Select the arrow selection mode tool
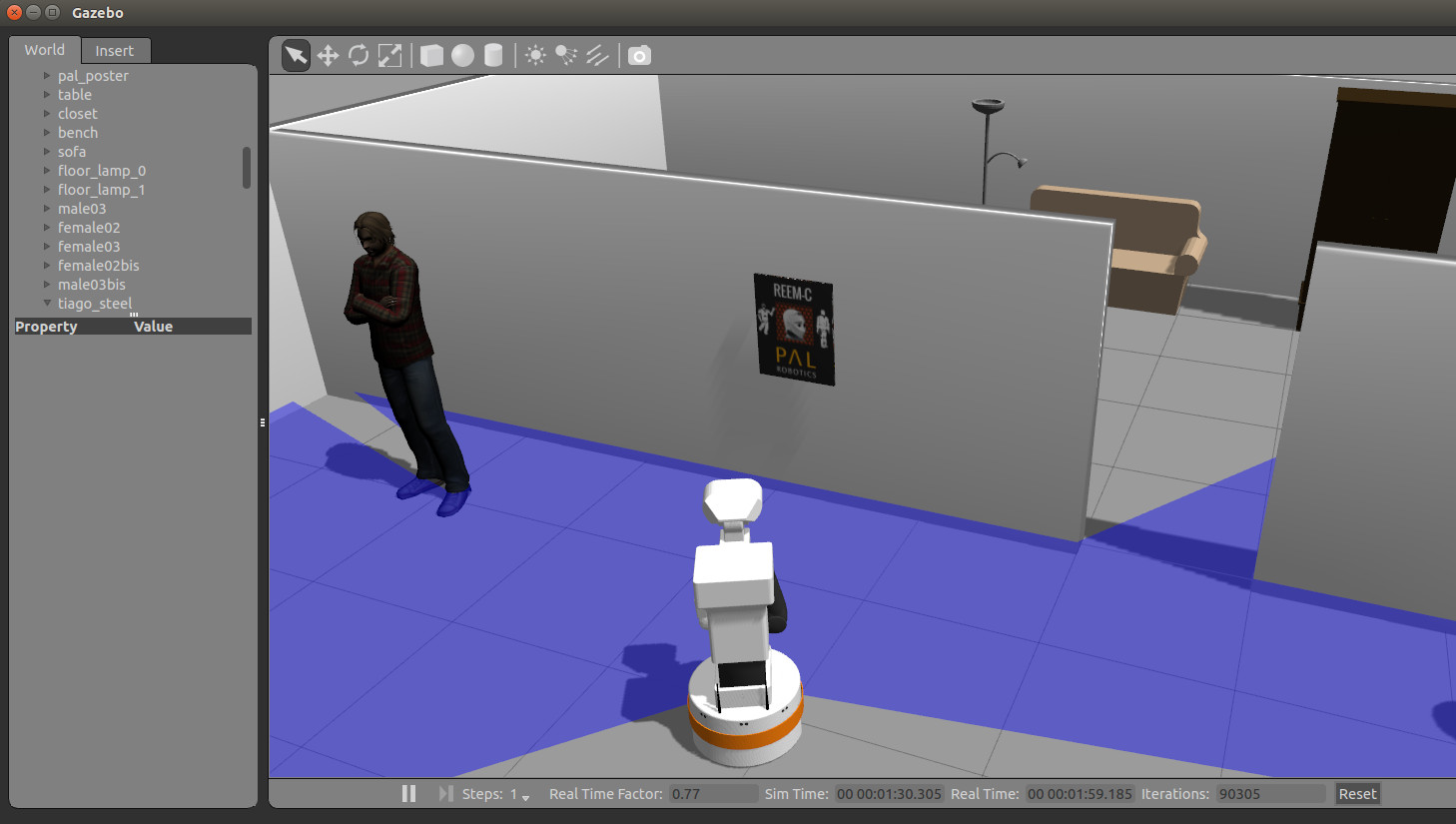The image size is (1456, 824). click(296, 55)
